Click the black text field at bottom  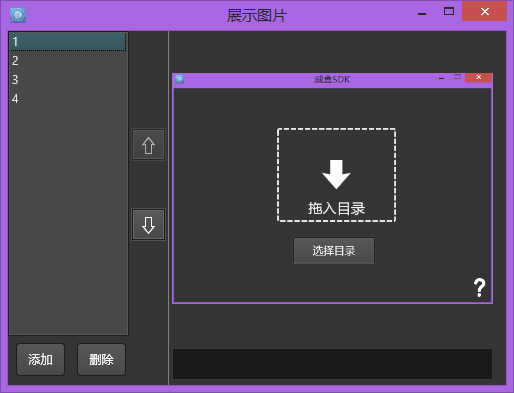point(332,364)
